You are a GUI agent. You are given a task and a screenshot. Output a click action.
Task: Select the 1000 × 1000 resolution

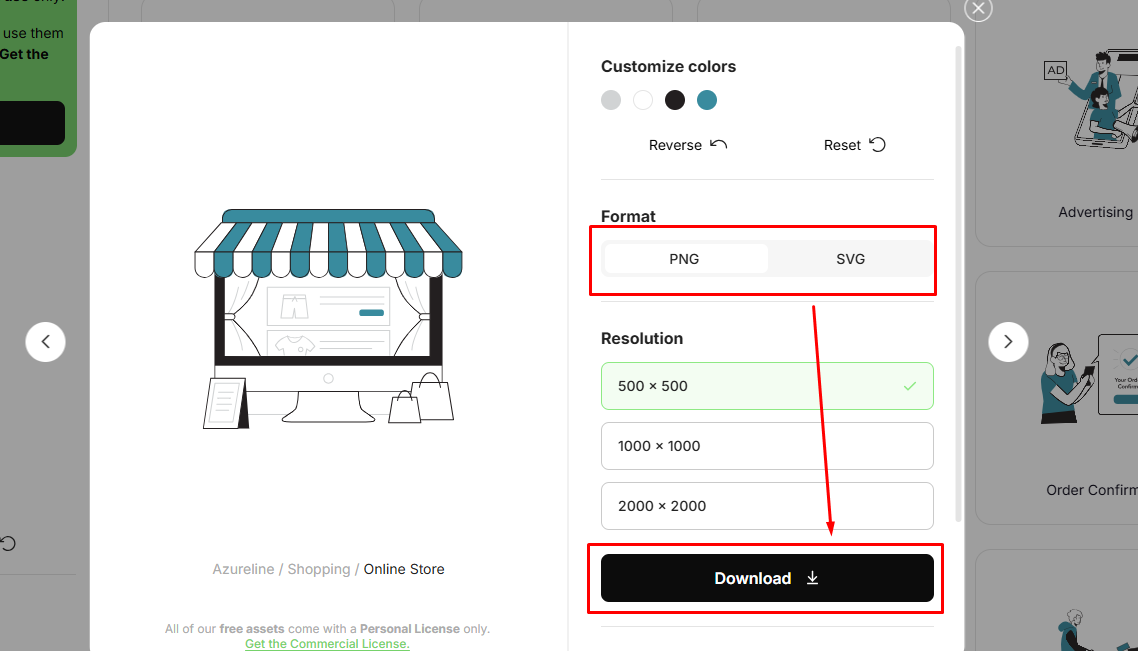766,446
